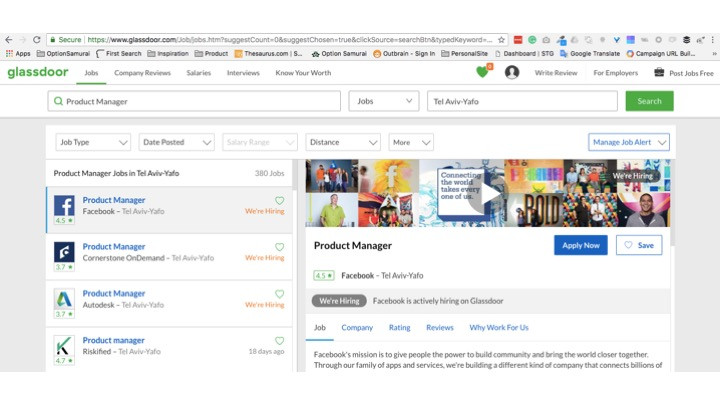
Task: Open the Inspiration bookmarks folder
Action: point(168,53)
